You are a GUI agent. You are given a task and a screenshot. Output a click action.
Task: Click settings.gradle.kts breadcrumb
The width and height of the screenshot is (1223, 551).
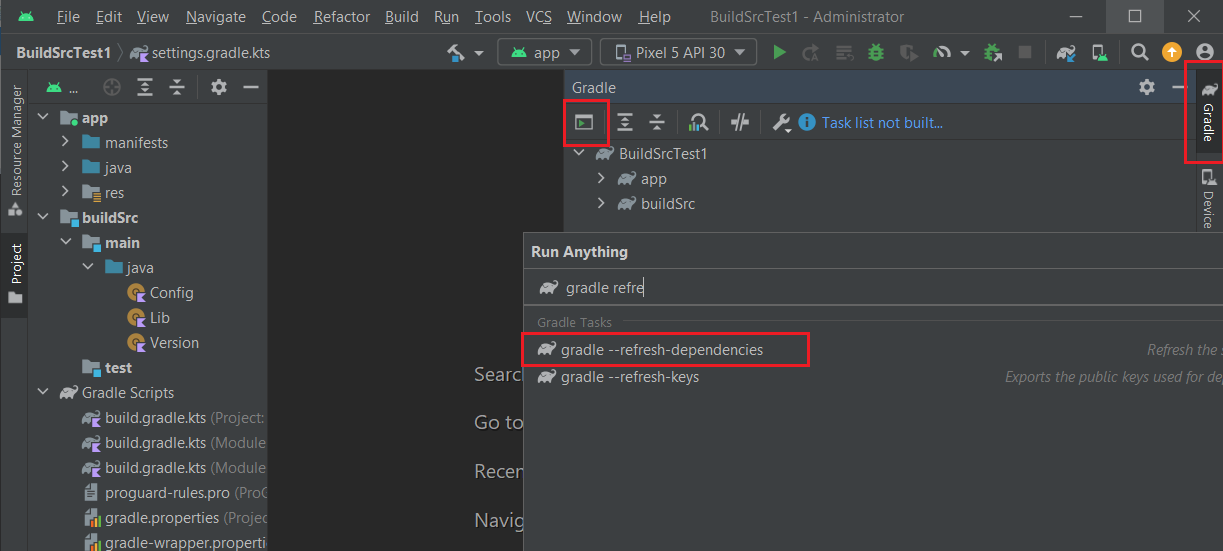pyautogui.click(x=200, y=52)
